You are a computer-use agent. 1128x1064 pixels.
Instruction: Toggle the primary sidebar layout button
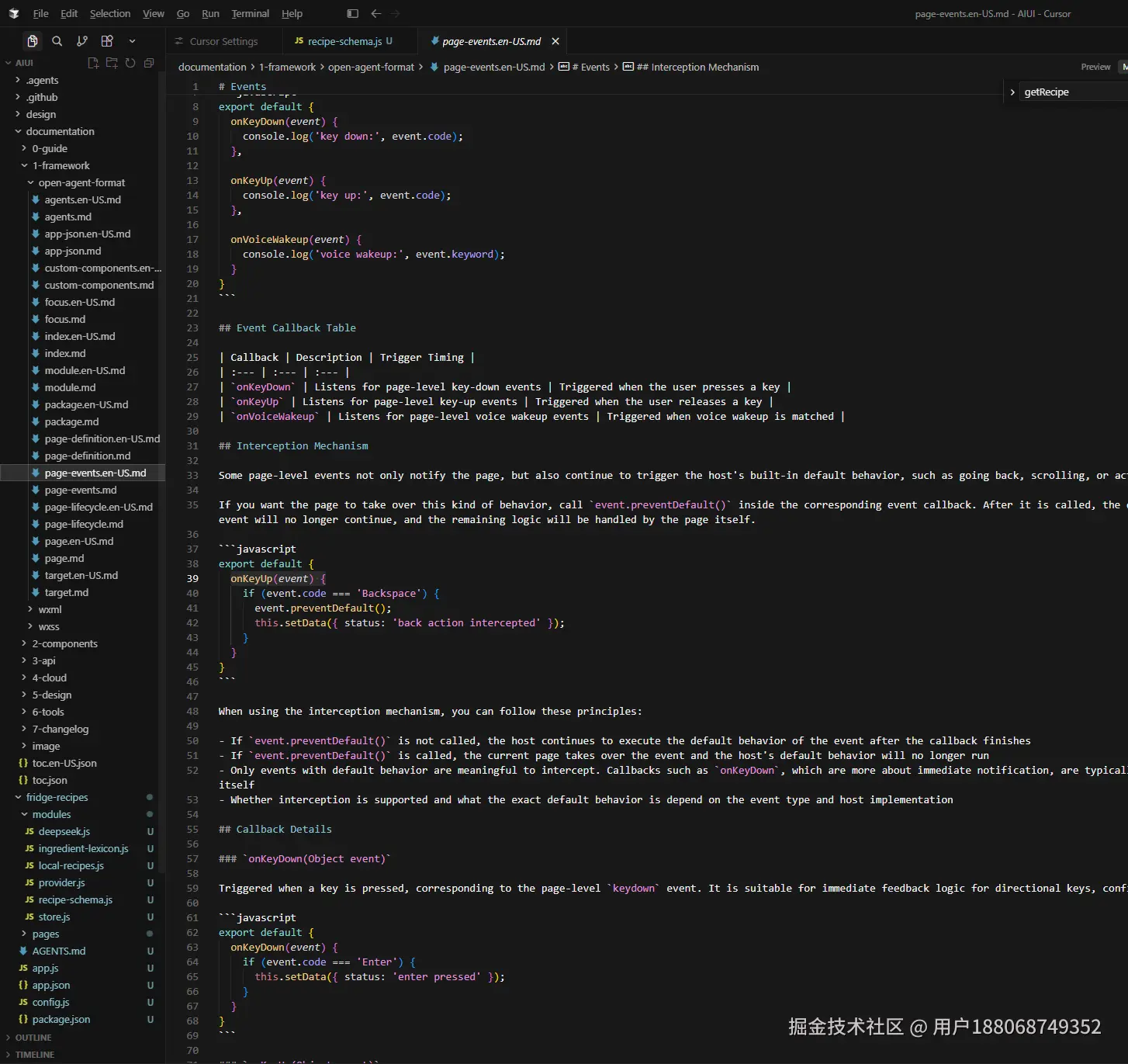coord(352,13)
